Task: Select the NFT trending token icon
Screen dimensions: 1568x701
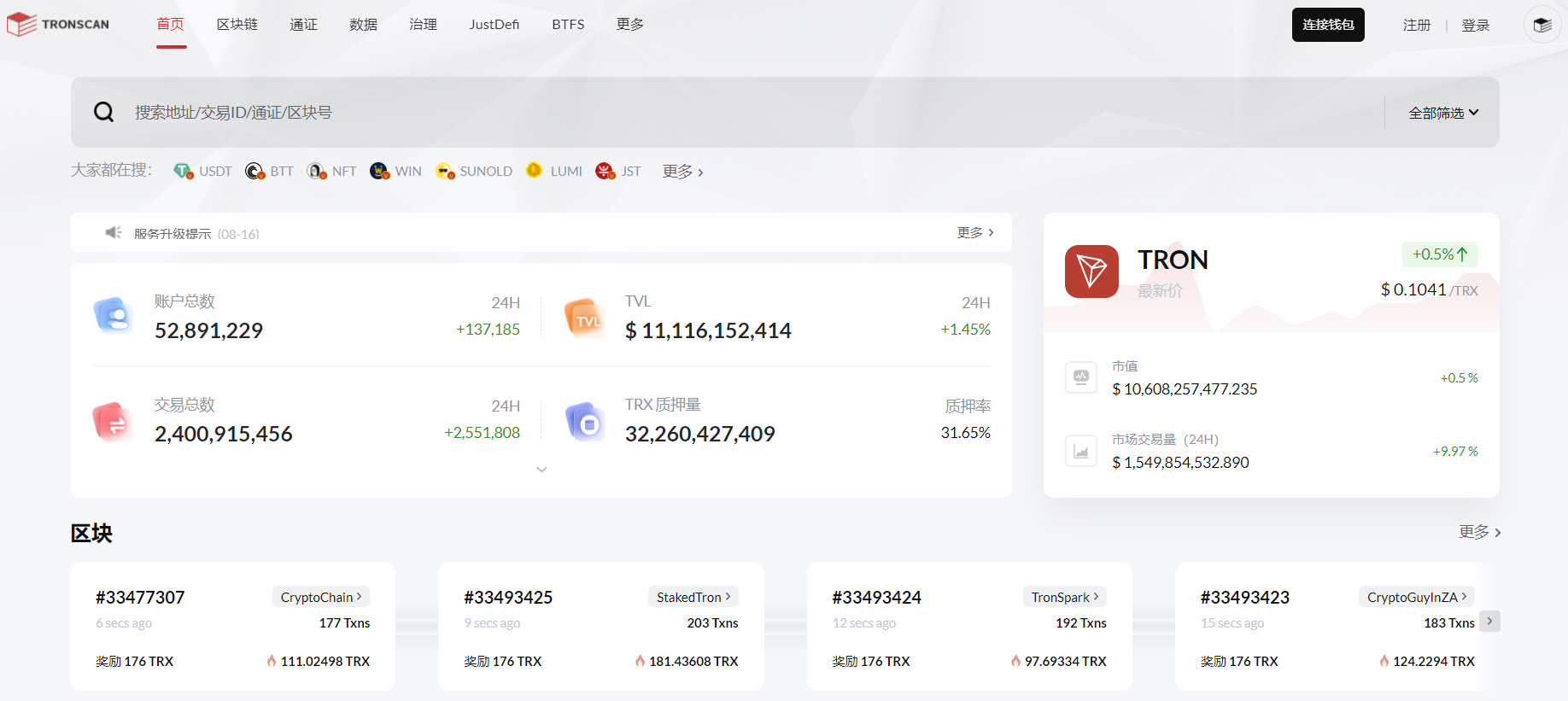Action: (x=317, y=171)
